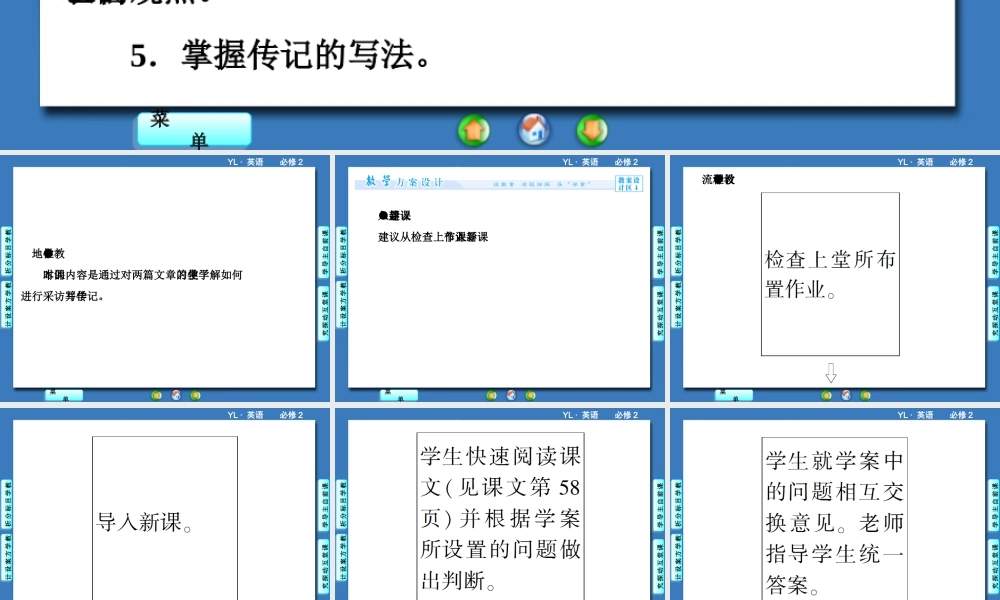Click the green up arrow on the main slide

[474, 131]
